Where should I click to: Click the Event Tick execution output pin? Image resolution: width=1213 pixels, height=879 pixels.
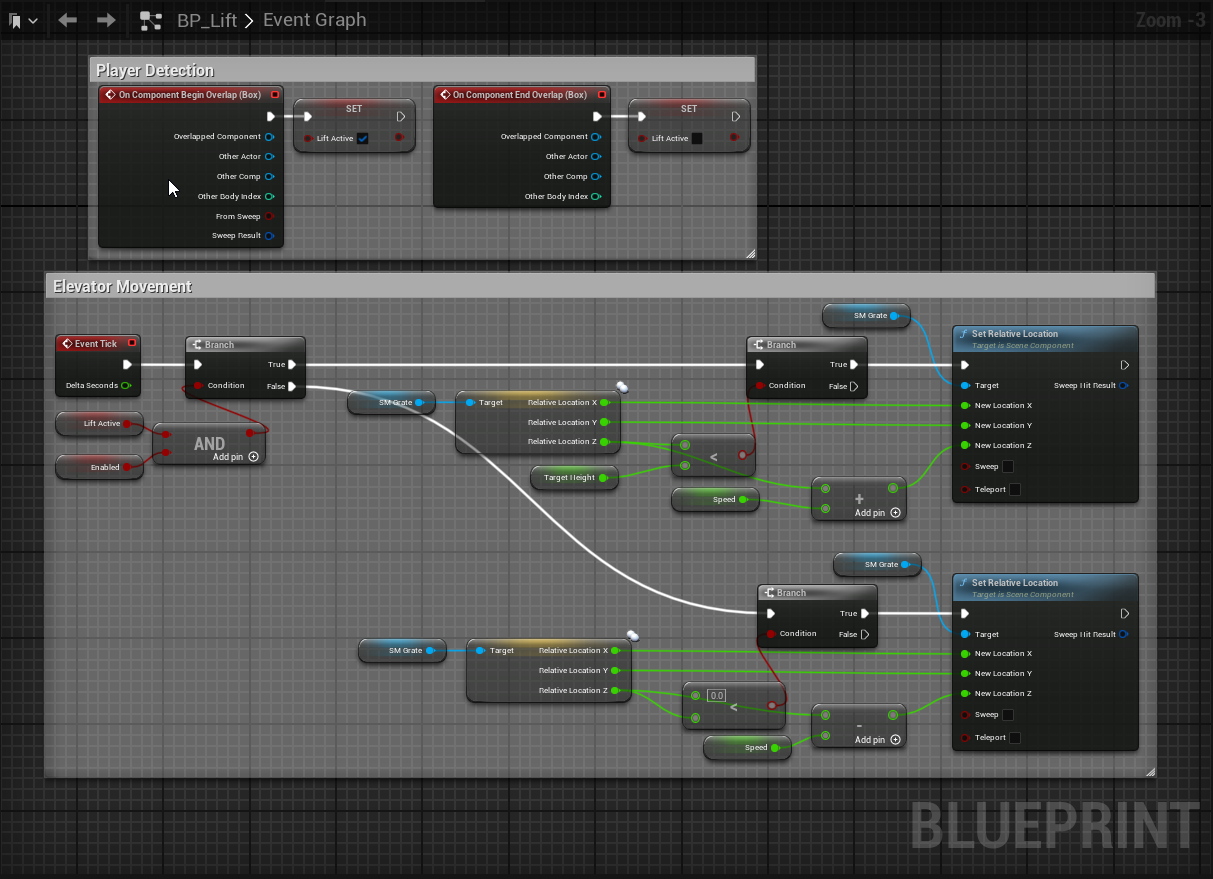pos(128,365)
